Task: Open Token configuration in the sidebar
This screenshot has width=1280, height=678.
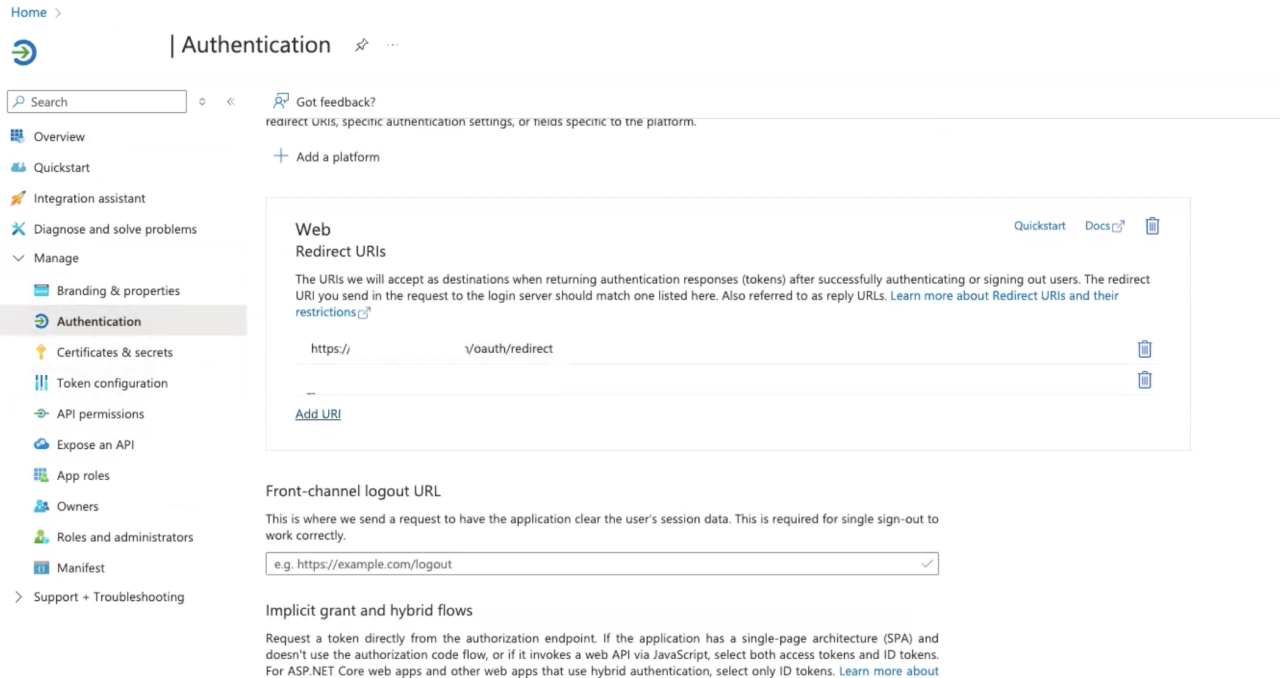Action: [x=112, y=383]
